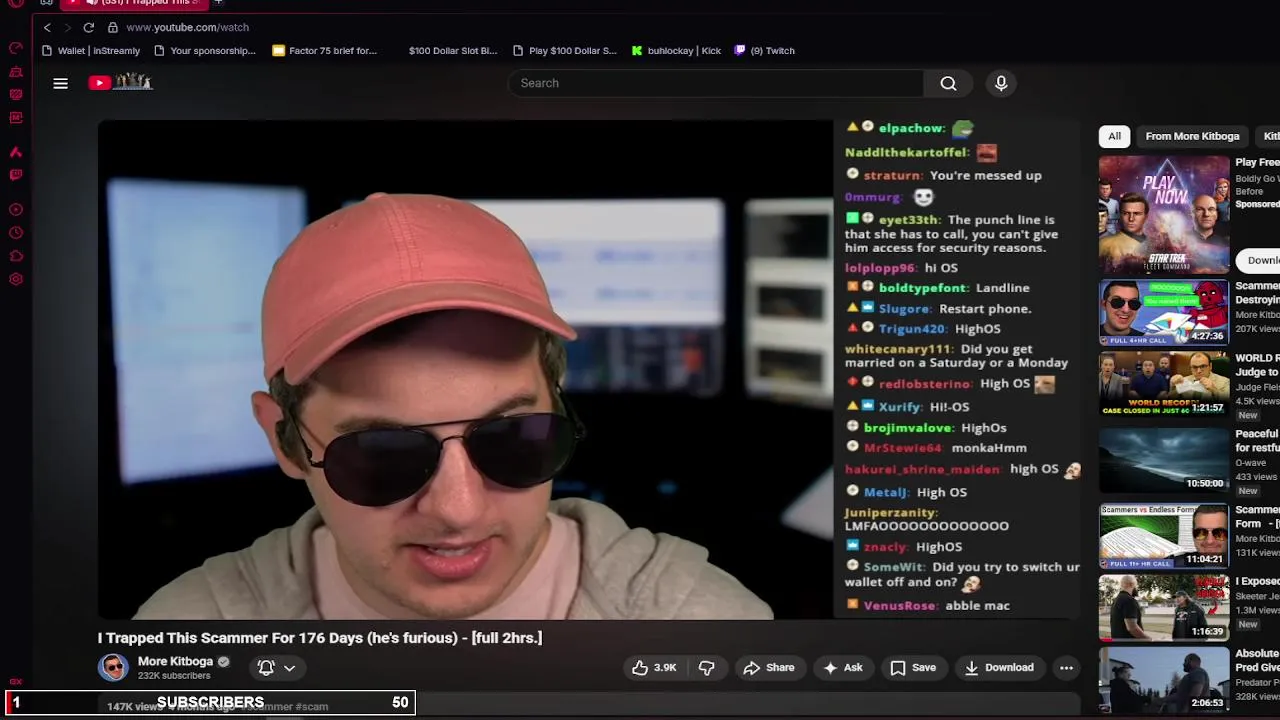
Task: Open the Star Trek Play Now sponsored thumbnail
Action: (x=1164, y=214)
